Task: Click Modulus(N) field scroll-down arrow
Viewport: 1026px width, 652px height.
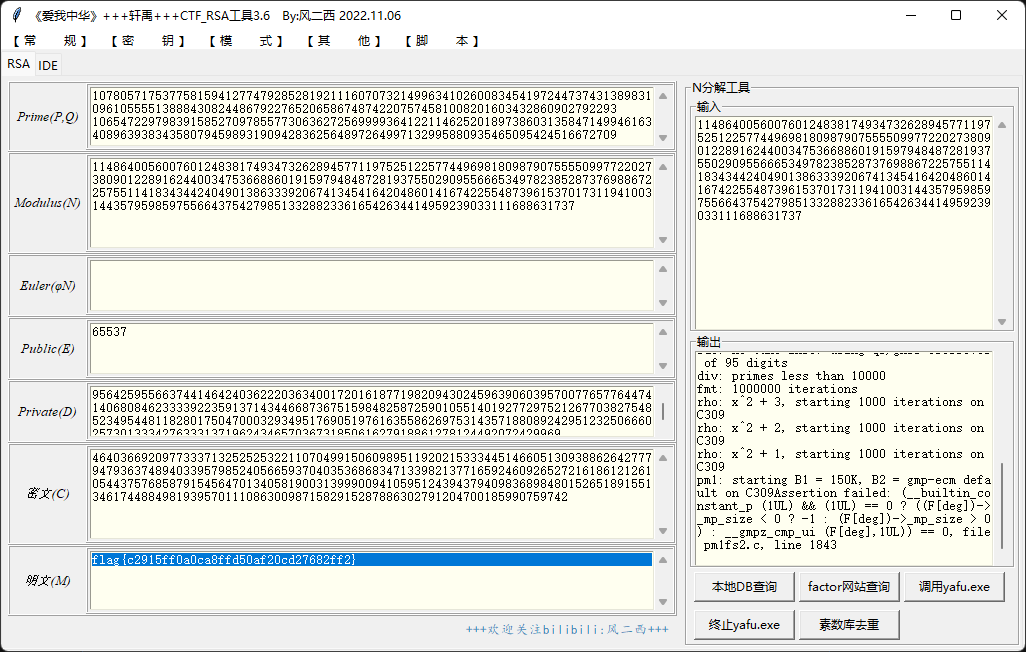Action: tap(663, 240)
